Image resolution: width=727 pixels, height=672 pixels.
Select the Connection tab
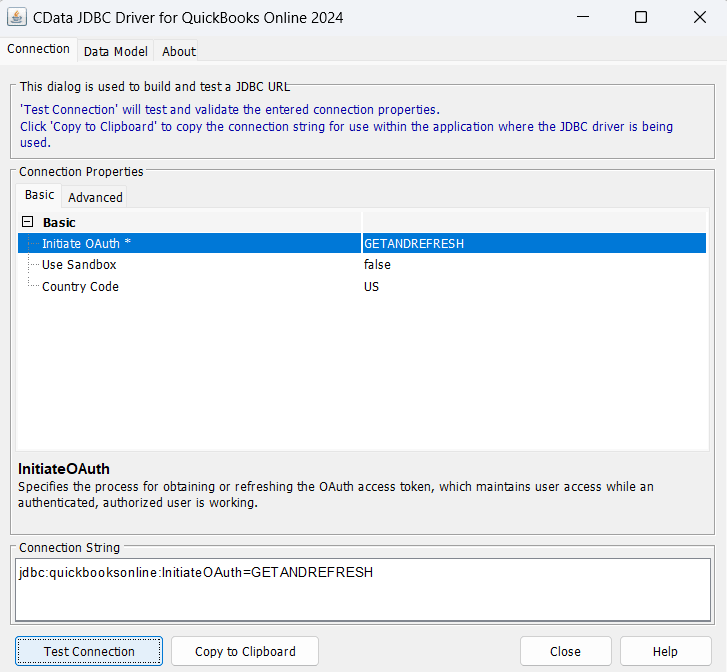[39, 49]
